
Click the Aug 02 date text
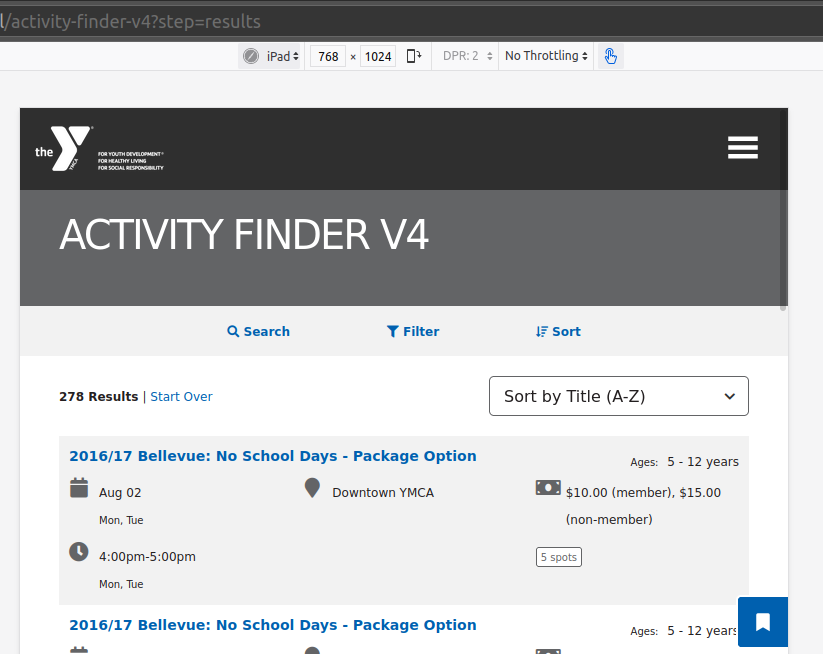(120, 493)
